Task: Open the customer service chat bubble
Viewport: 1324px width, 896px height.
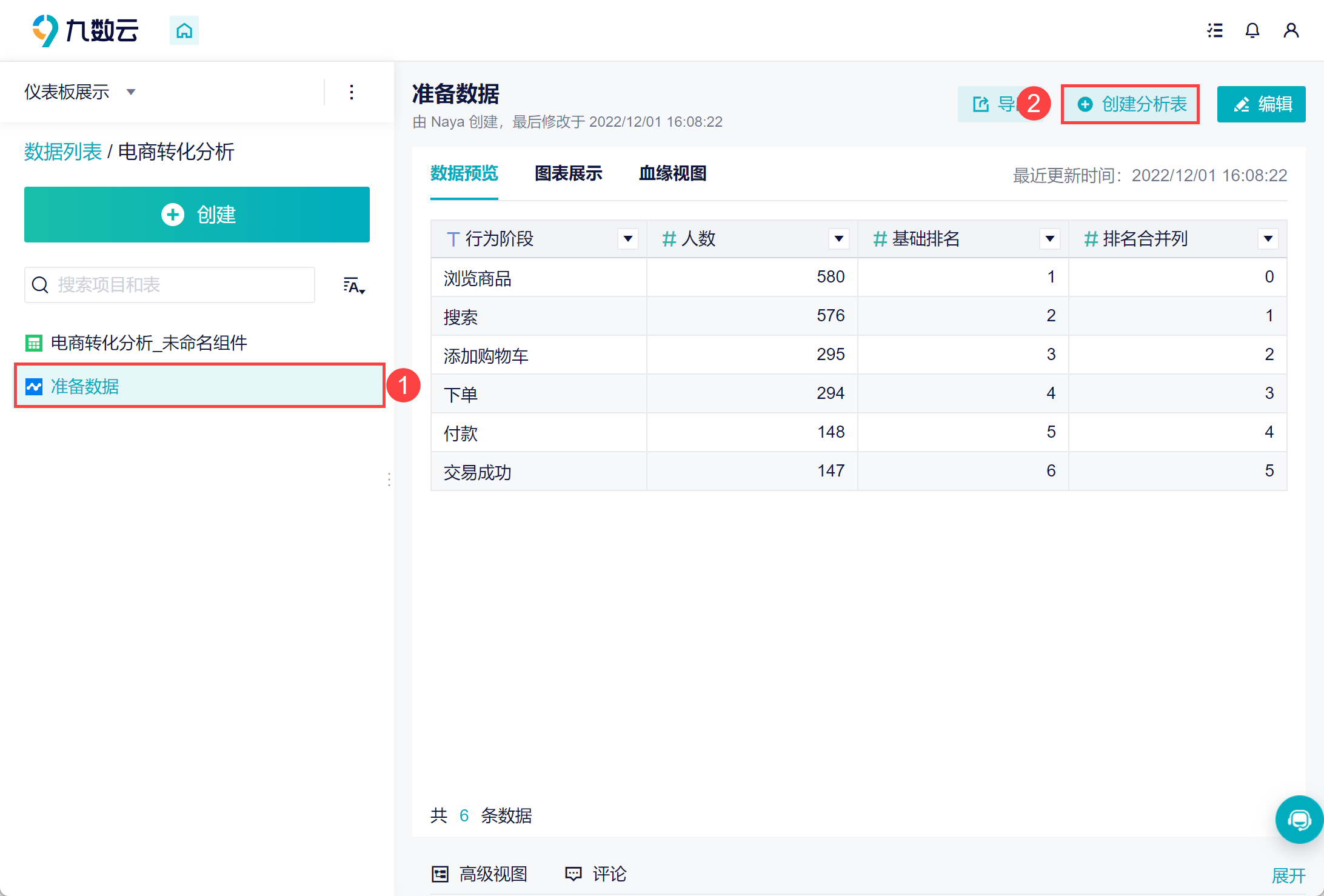Action: coord(1299,820)
